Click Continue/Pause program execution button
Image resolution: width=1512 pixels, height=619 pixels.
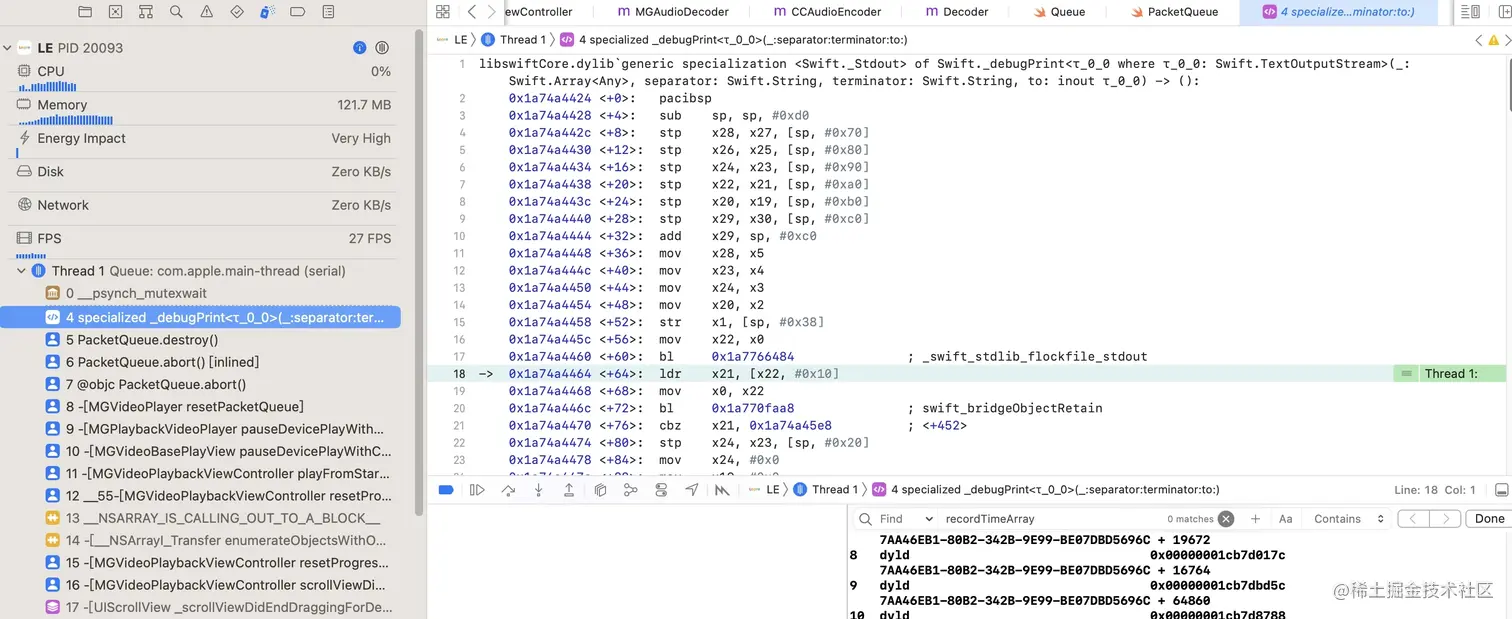[477, 490]
